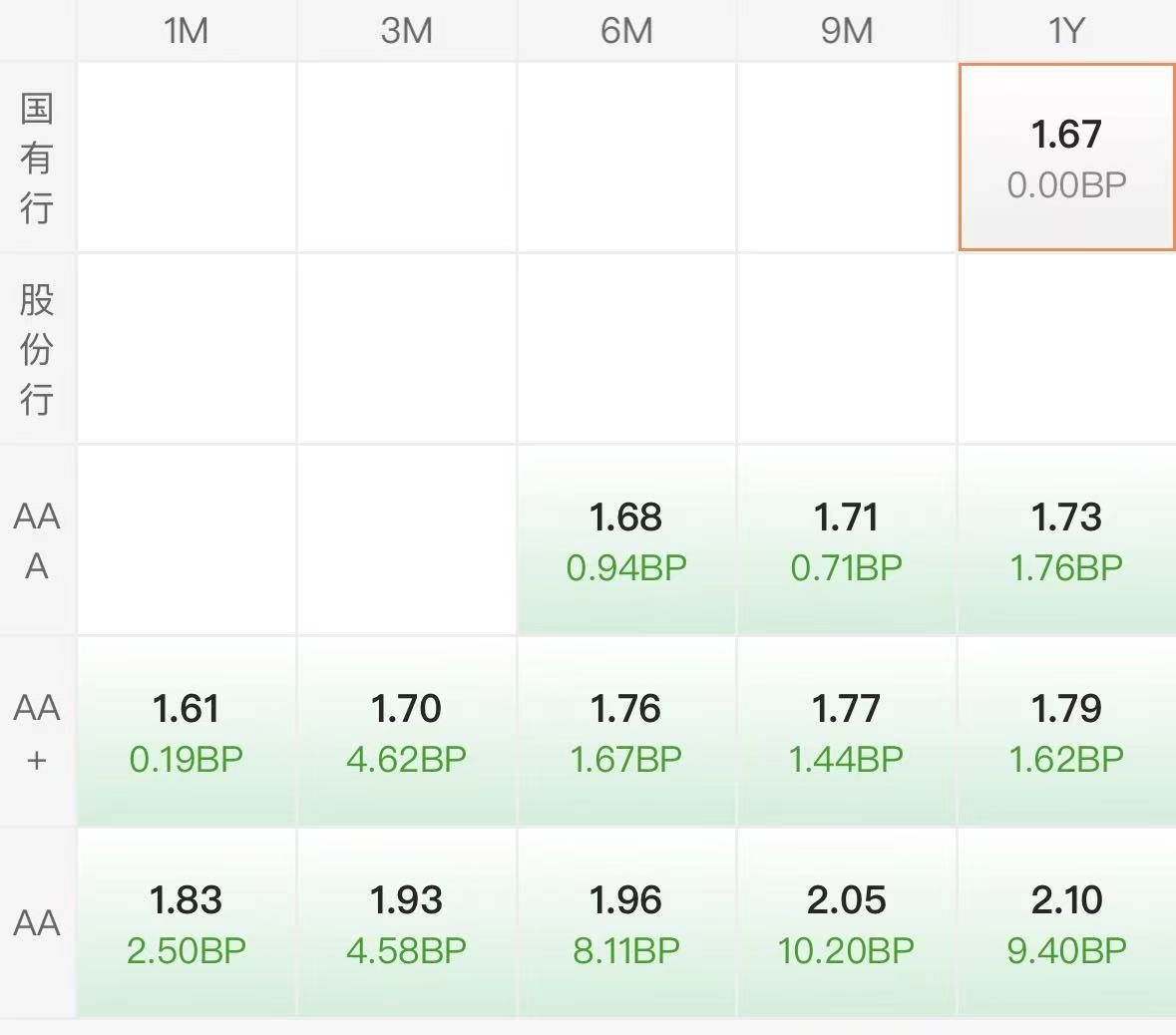Select the 9M column header
The height and width of the screenshot is (1035, 1176).
pyautogui.click(x=847, y=31)
